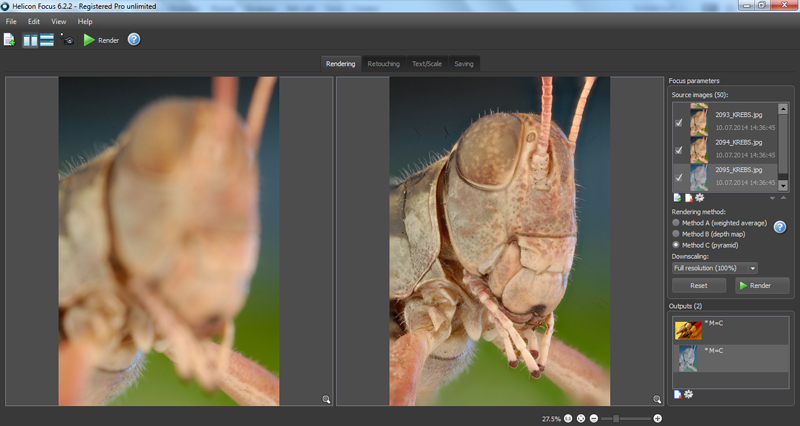The width and height of the screenshot is (800, 426).
Task: Switch to the Retouching tab
Action: coord(384,64)
